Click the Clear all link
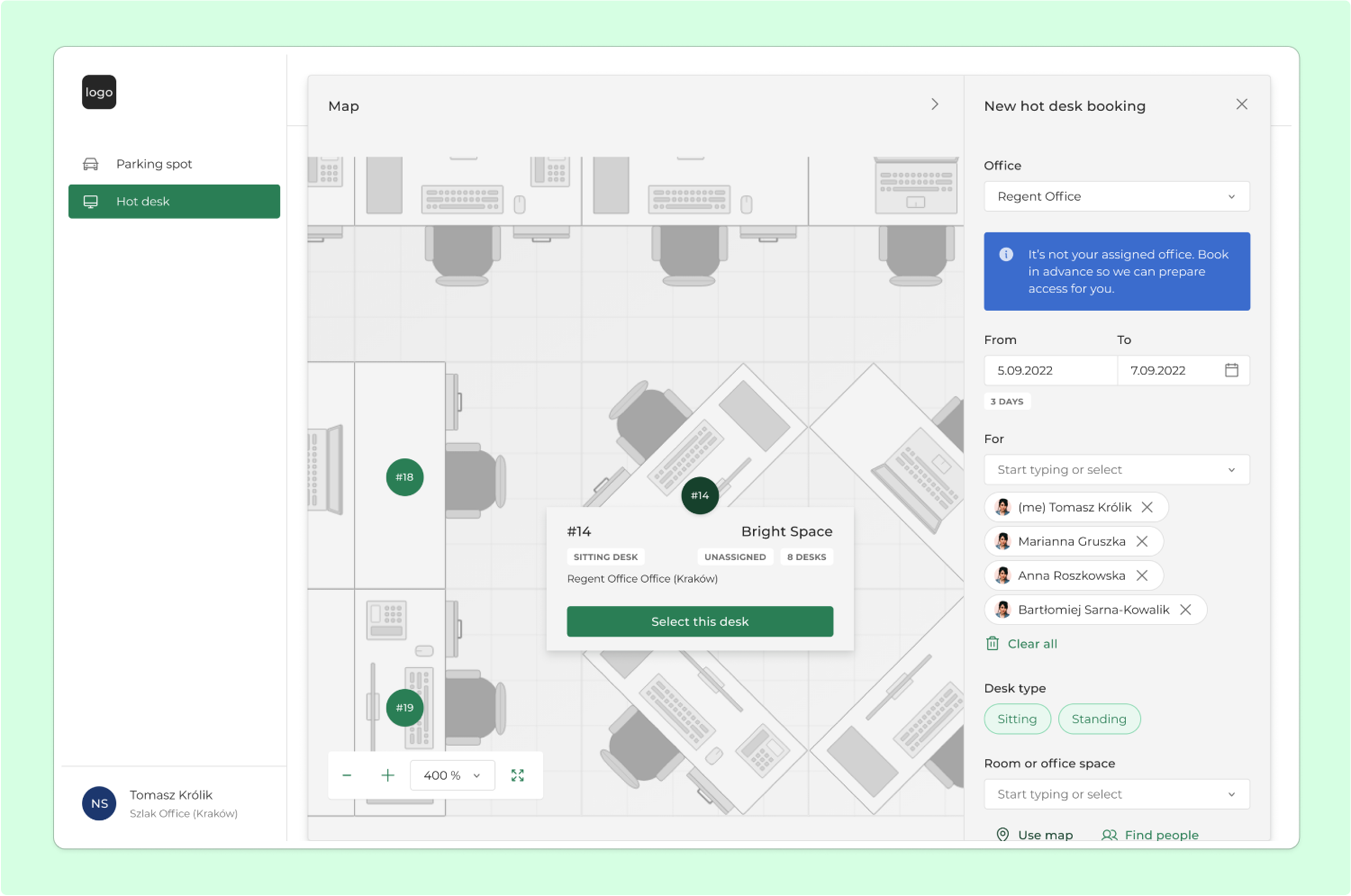Screen dimensions: 1351x896 point(1032,644)
